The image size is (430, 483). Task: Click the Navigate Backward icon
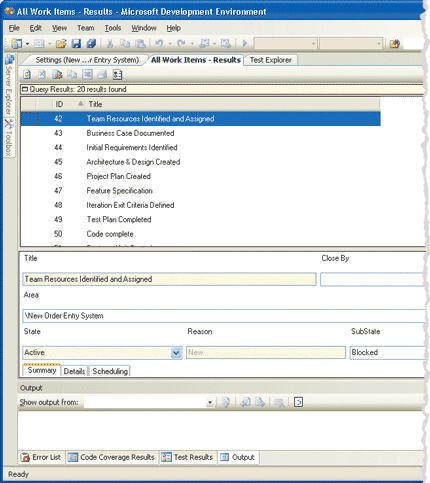point(204,43)
